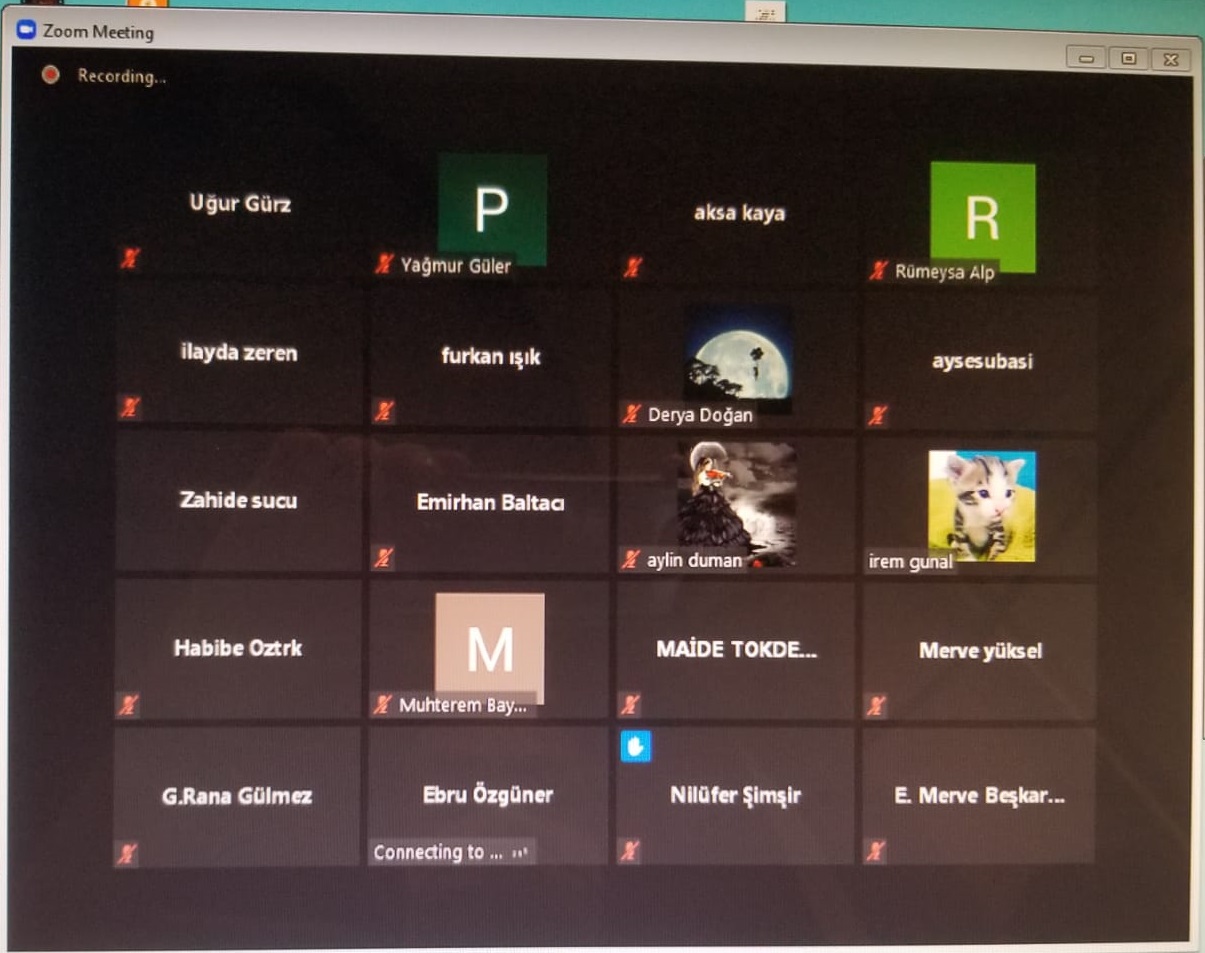Select the kitten profile picture of irem gunal
This screenshot has height=953, width=1205.
coord(981,505)
